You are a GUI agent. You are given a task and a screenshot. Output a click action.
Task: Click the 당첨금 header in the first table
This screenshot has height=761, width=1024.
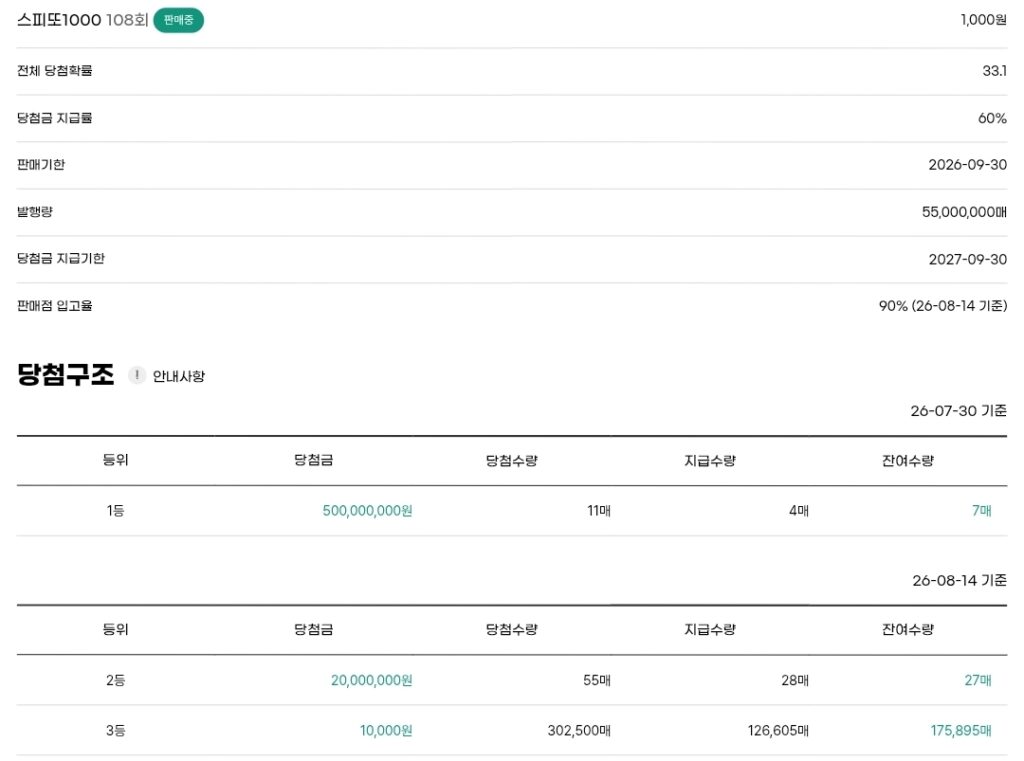[x=313, y=460]
